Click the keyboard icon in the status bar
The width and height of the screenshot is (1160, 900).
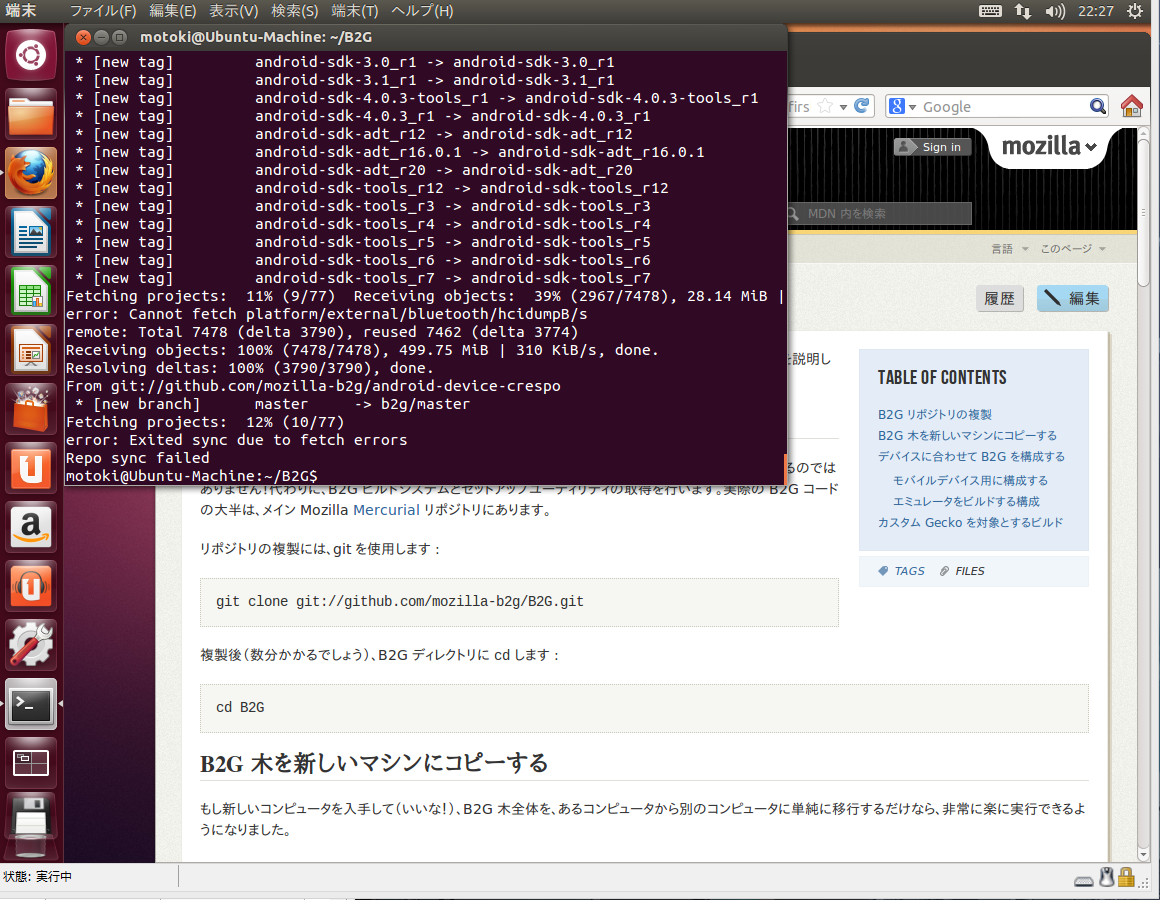pyautogui.click(x=1084, y=880)
